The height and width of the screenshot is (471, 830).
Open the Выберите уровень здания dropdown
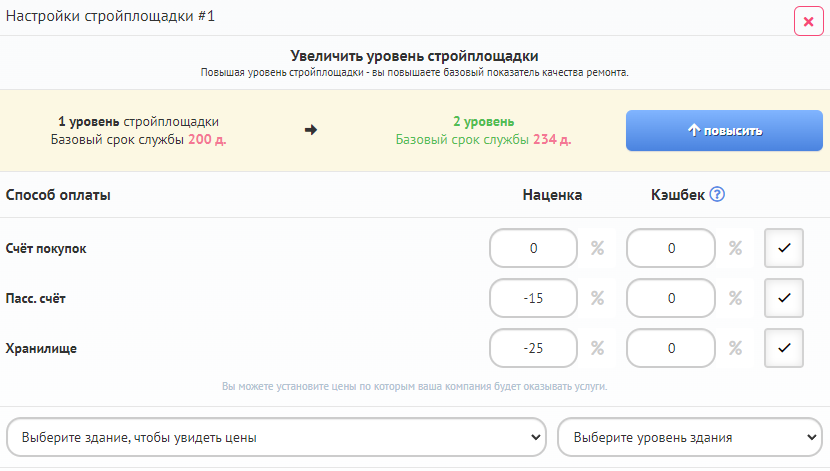(x=689, y=437)
